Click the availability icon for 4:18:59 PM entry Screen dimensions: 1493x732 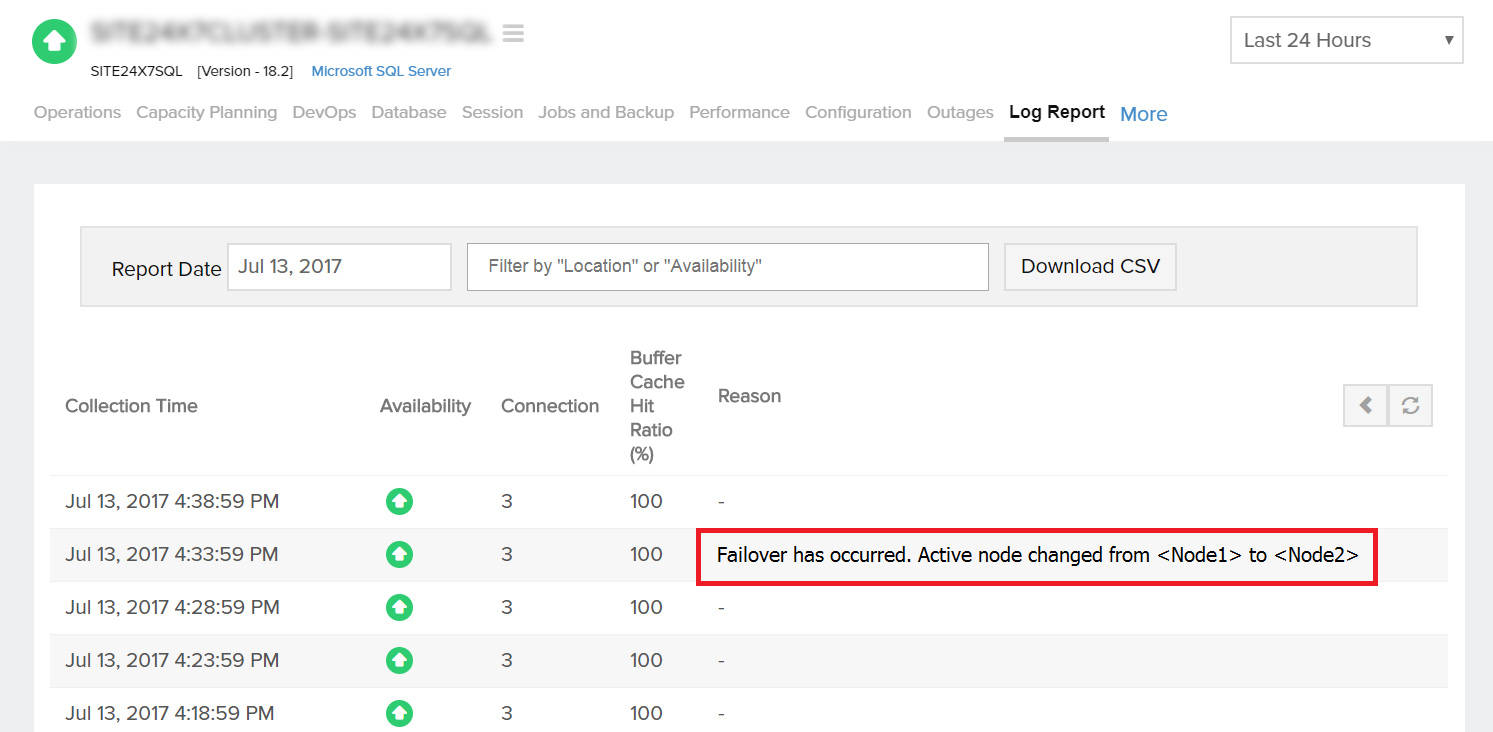pos(399,713)
